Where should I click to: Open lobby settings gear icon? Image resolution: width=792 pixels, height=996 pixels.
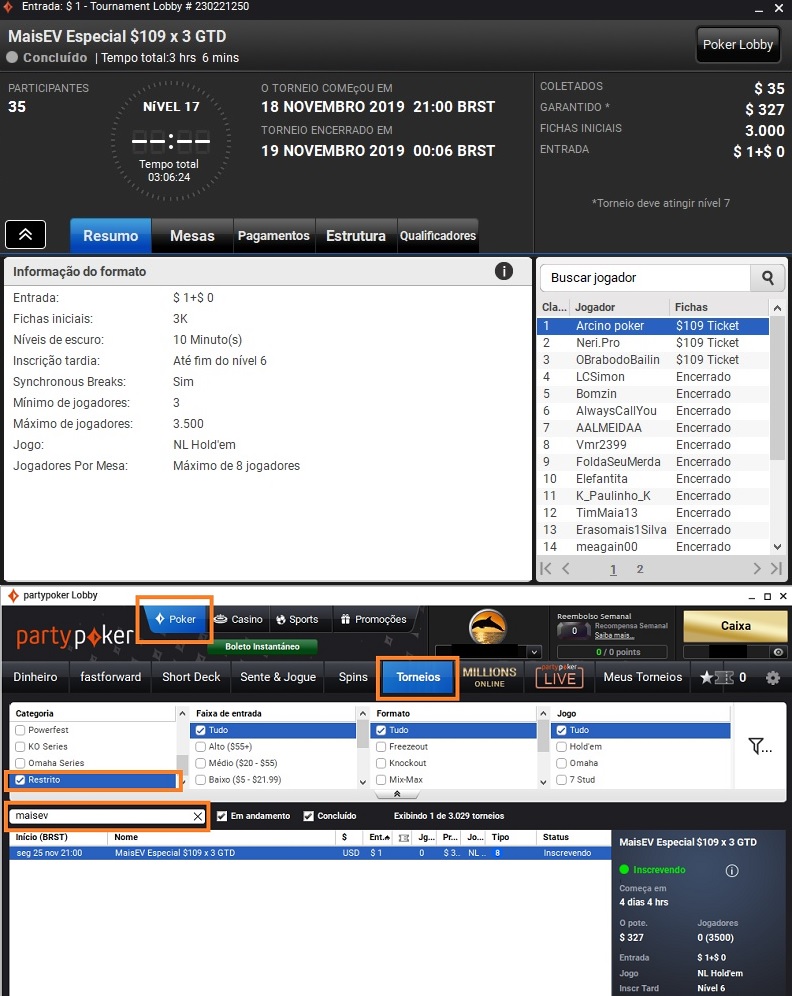coord(772,677)
